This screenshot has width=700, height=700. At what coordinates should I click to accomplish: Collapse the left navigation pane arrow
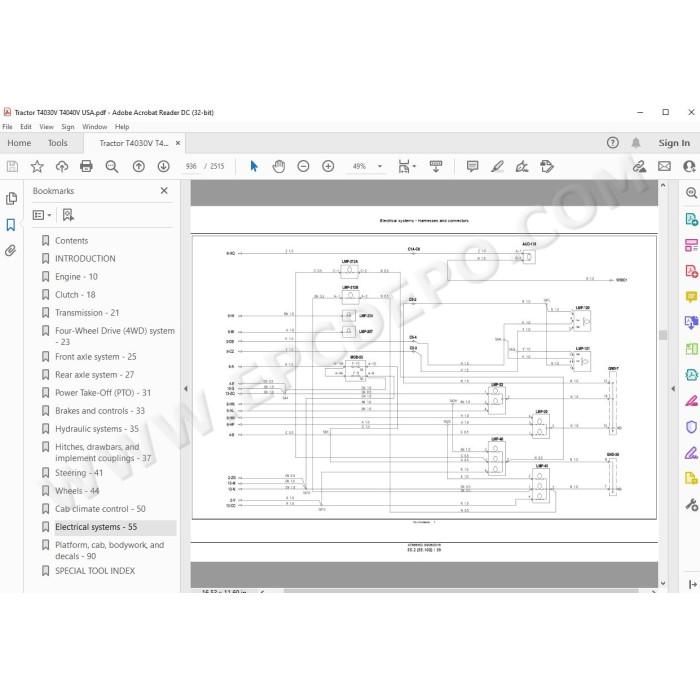(186, 388)
